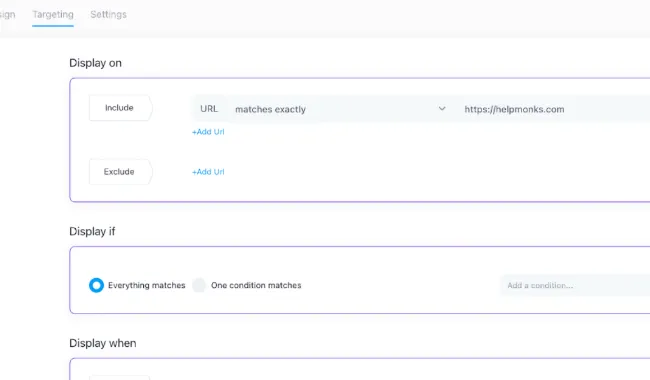Switch to the Targeting tab
Image resolution: width=650 pixels, height=380 pixels.
(x=53, y=15)
